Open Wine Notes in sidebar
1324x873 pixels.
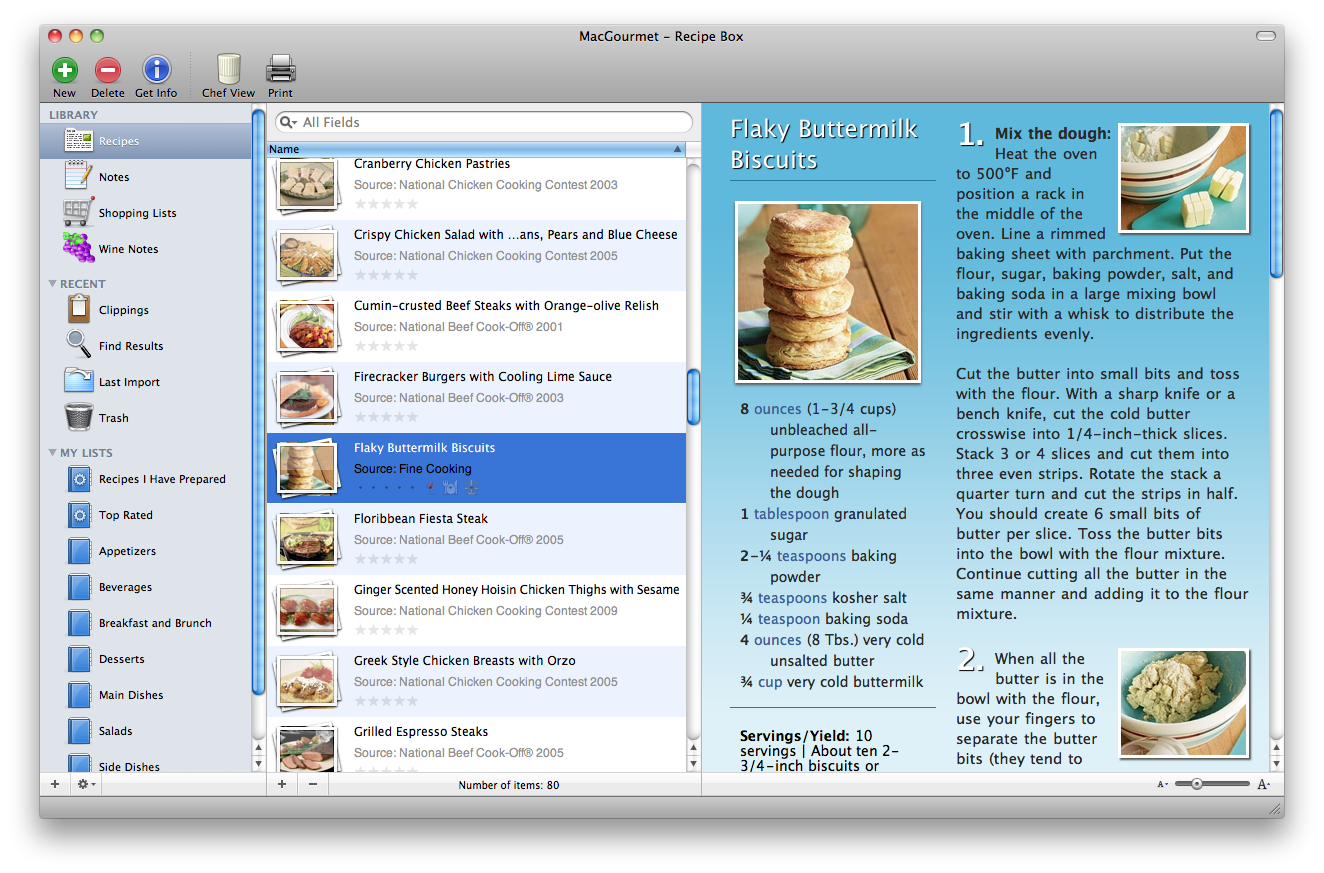[x=146, y=249]
